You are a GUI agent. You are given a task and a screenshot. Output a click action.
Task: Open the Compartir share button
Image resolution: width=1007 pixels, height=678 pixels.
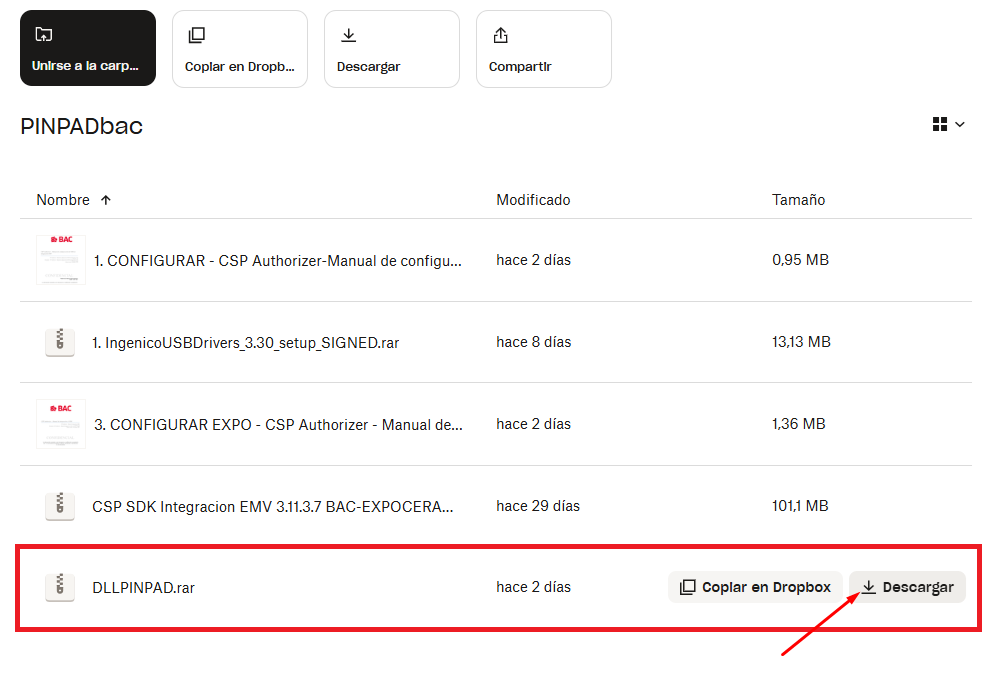[x=543, y=49]
